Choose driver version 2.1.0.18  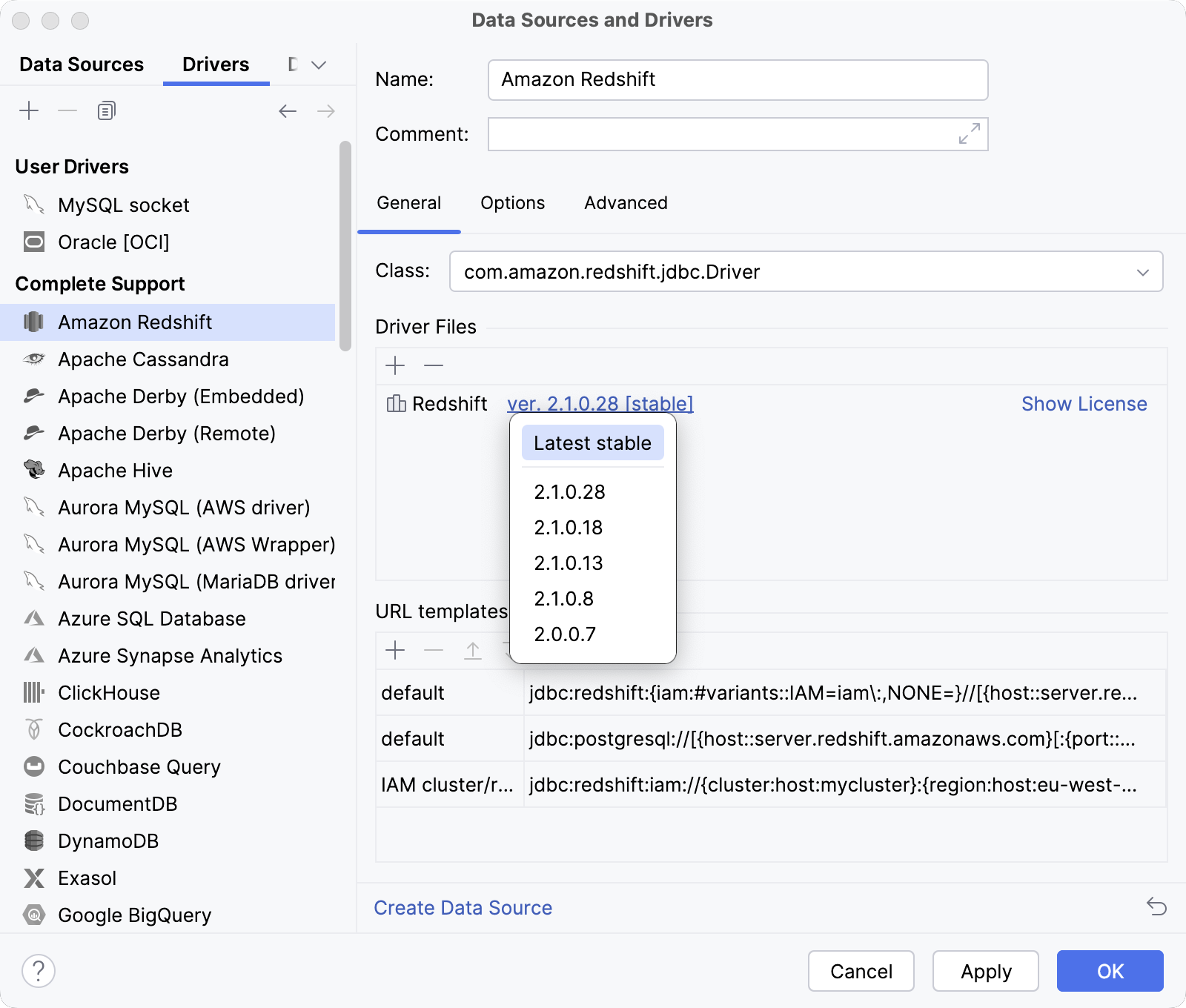(x=569, y=527)
